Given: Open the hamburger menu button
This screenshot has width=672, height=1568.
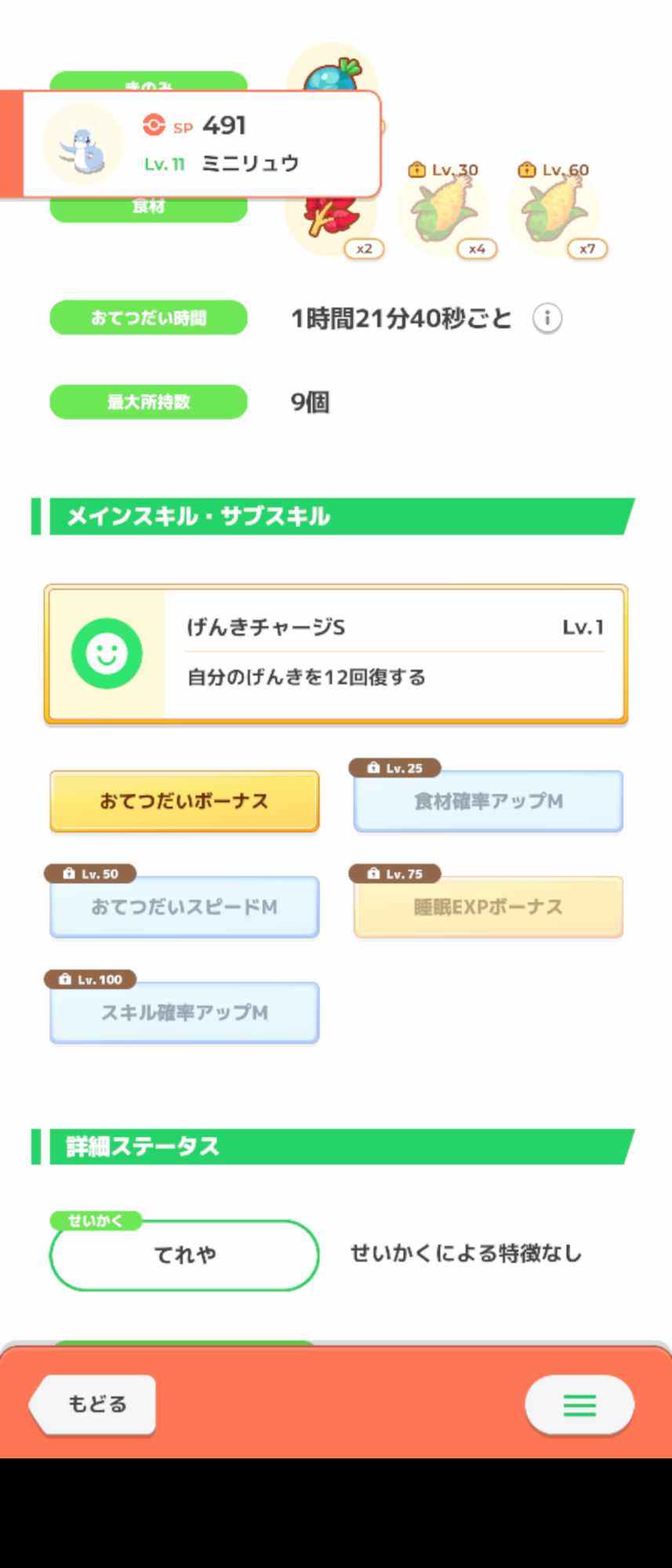Looking at the screenshot, I should pyautogui.click(x=579, y=1404).
